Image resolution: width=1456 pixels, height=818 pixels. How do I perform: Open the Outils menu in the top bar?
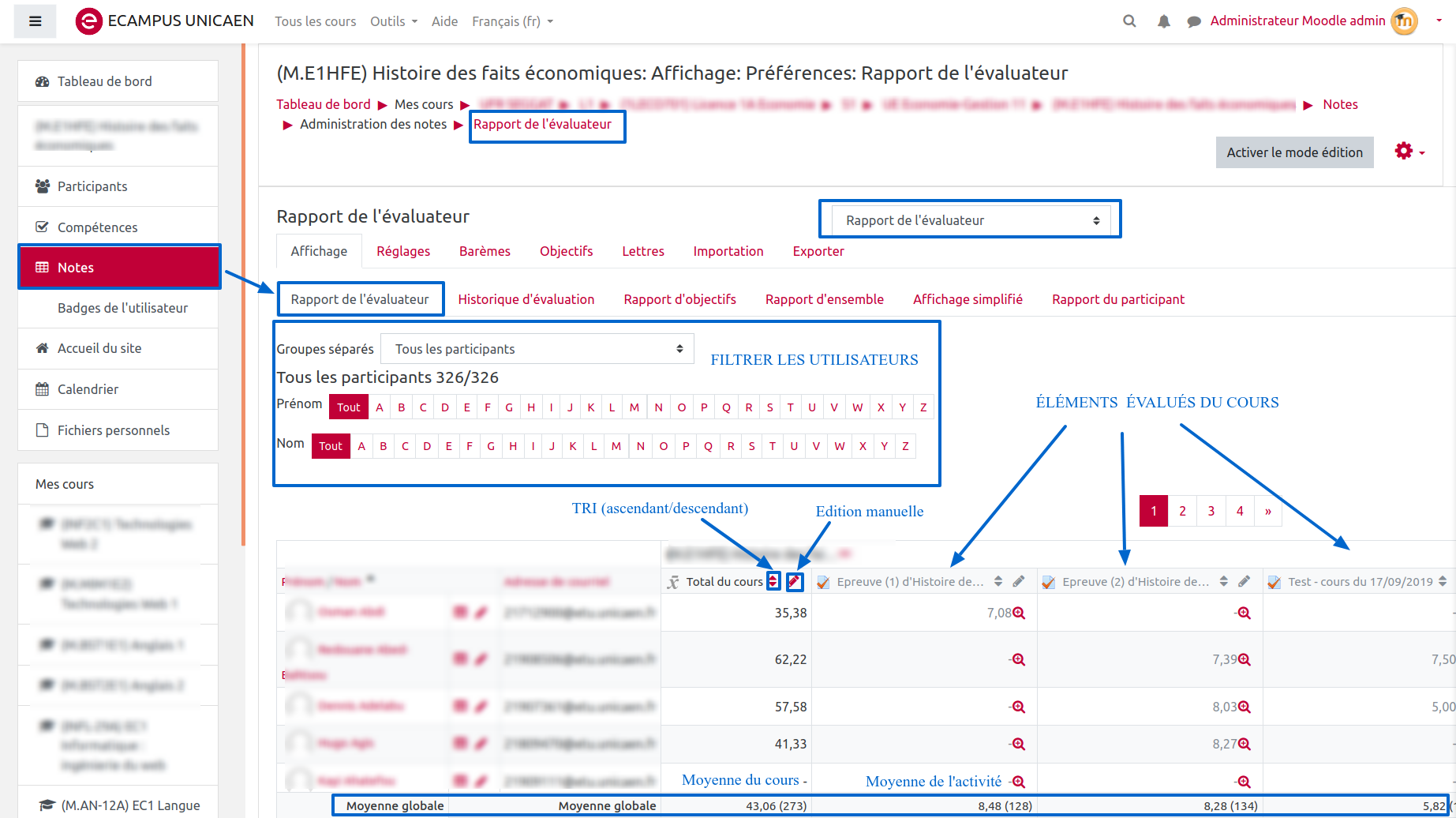coord(393,21)
